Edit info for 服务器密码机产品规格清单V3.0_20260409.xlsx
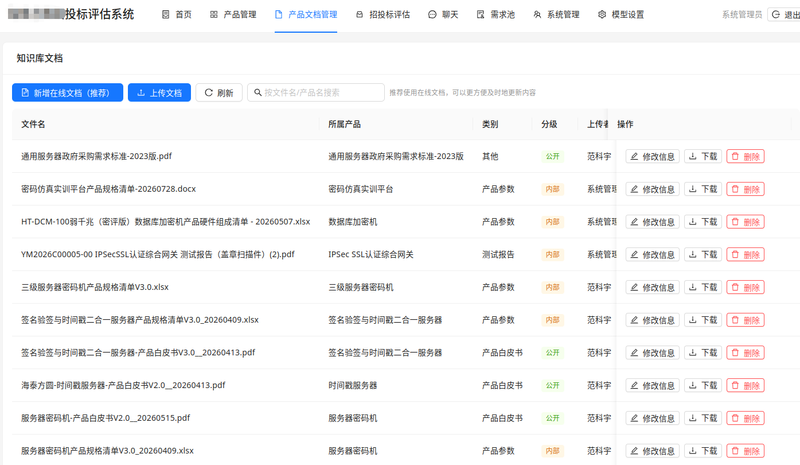 (x=653, y=450)
